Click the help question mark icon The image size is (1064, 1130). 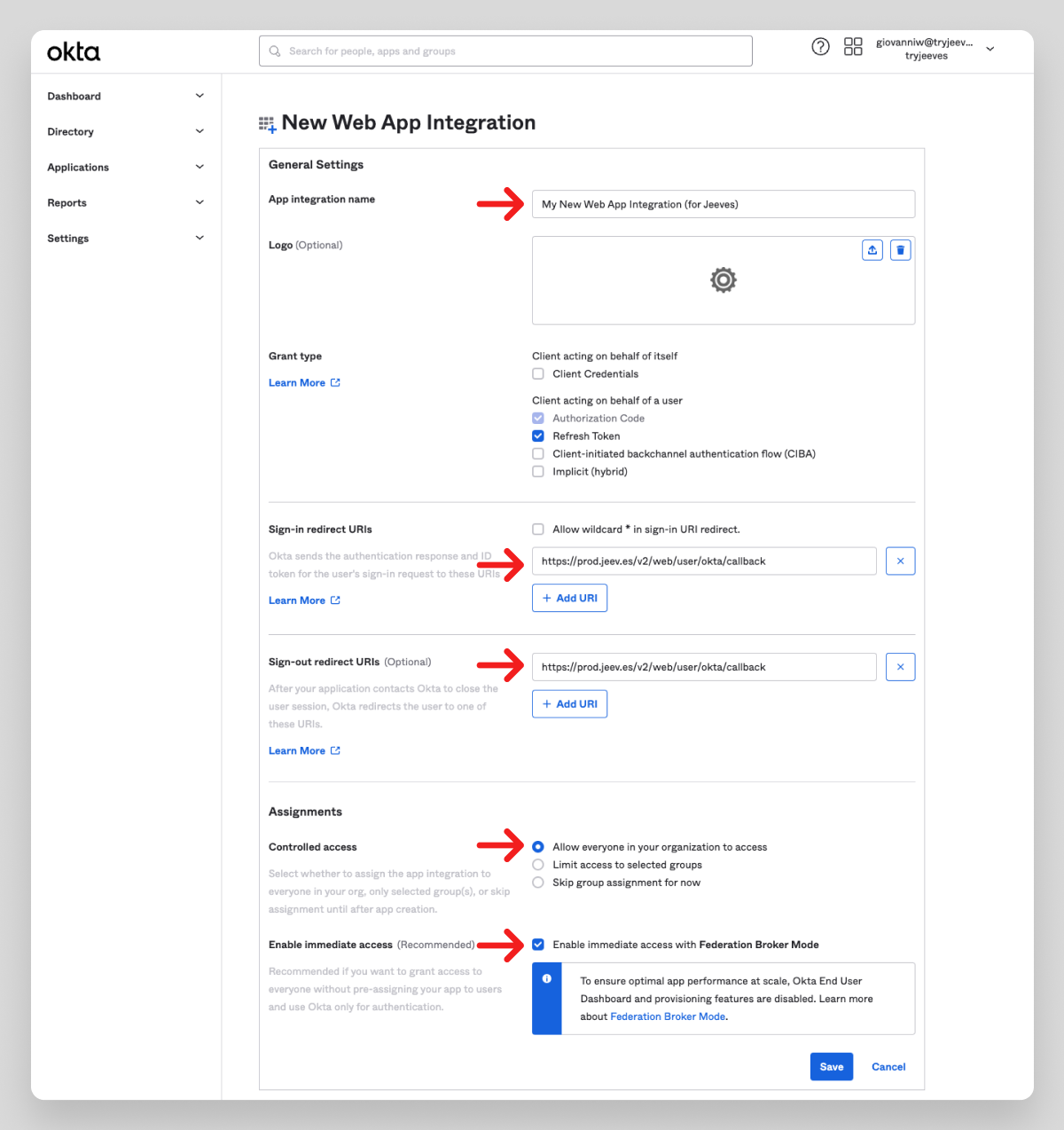[820, 47]
